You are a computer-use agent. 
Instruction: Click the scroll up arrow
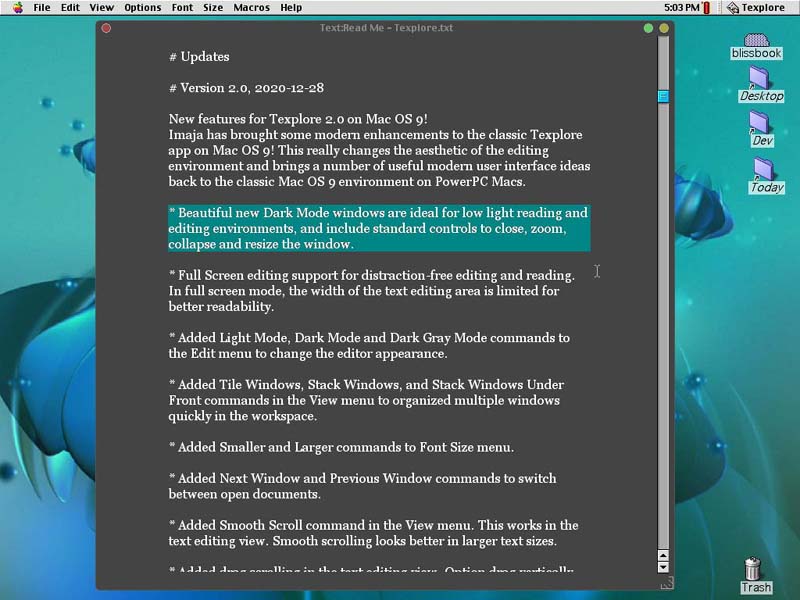tap(663, 556)
